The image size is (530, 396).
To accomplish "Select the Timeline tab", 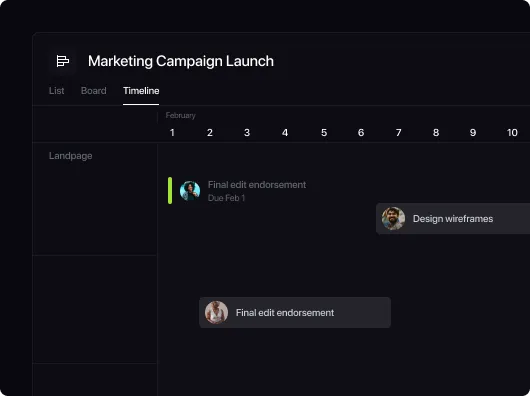I will click(141, 91).
